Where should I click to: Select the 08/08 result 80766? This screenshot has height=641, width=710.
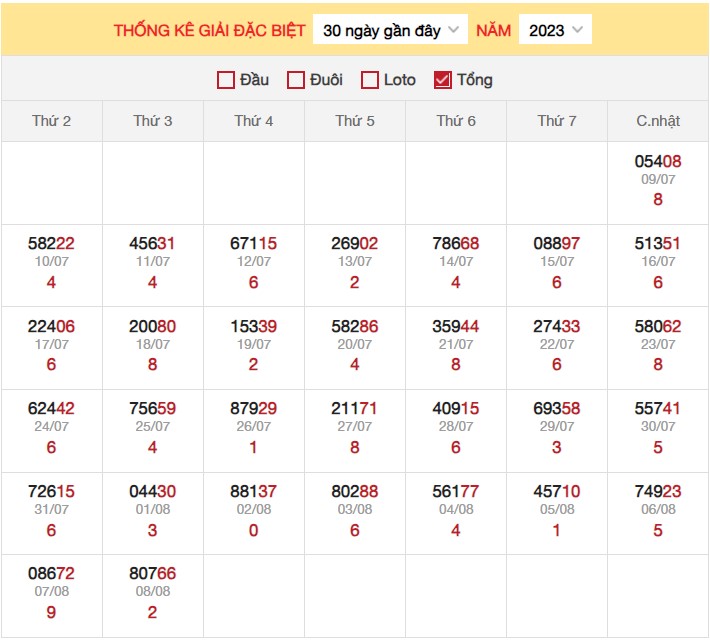[153, 574]
